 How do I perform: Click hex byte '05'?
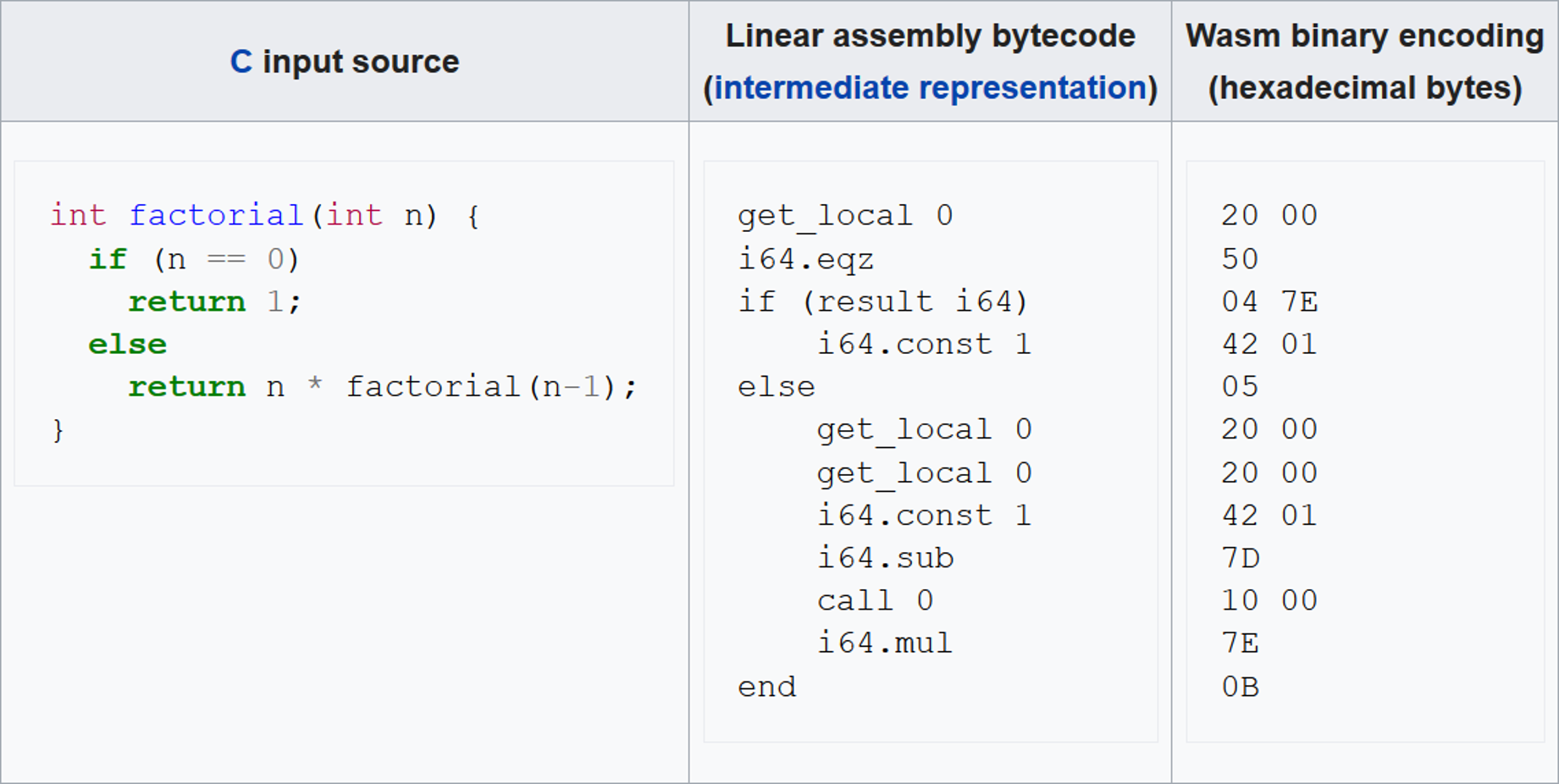(1240, 387)
